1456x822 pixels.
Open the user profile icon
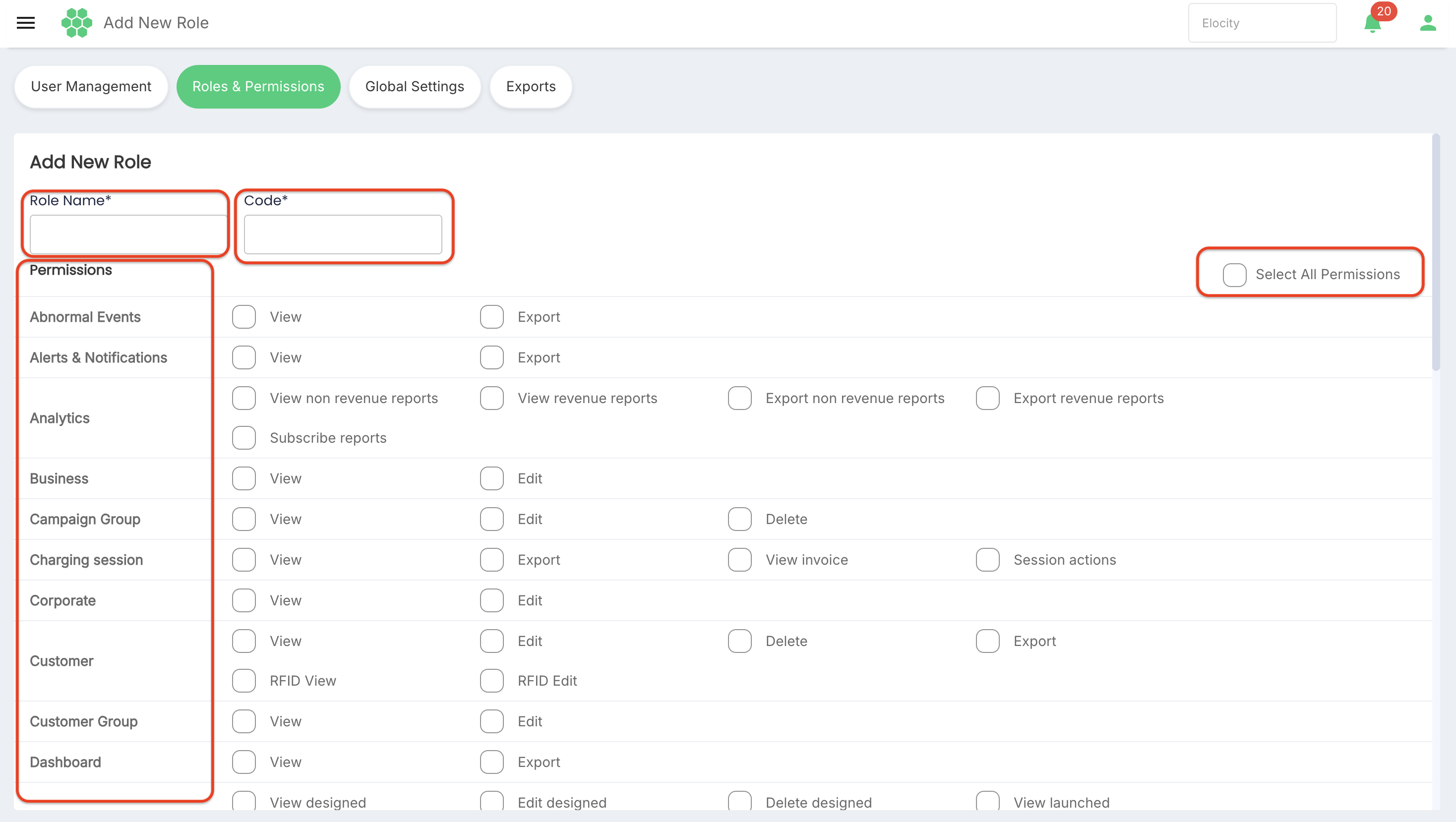tap(1428, 23)
